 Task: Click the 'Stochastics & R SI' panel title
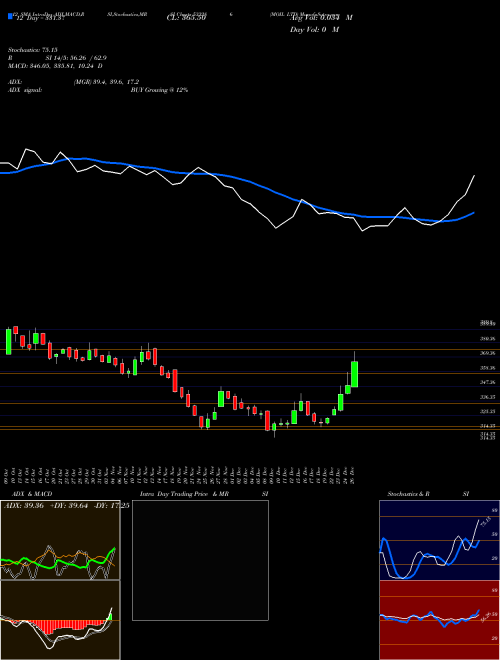point(428,494)
